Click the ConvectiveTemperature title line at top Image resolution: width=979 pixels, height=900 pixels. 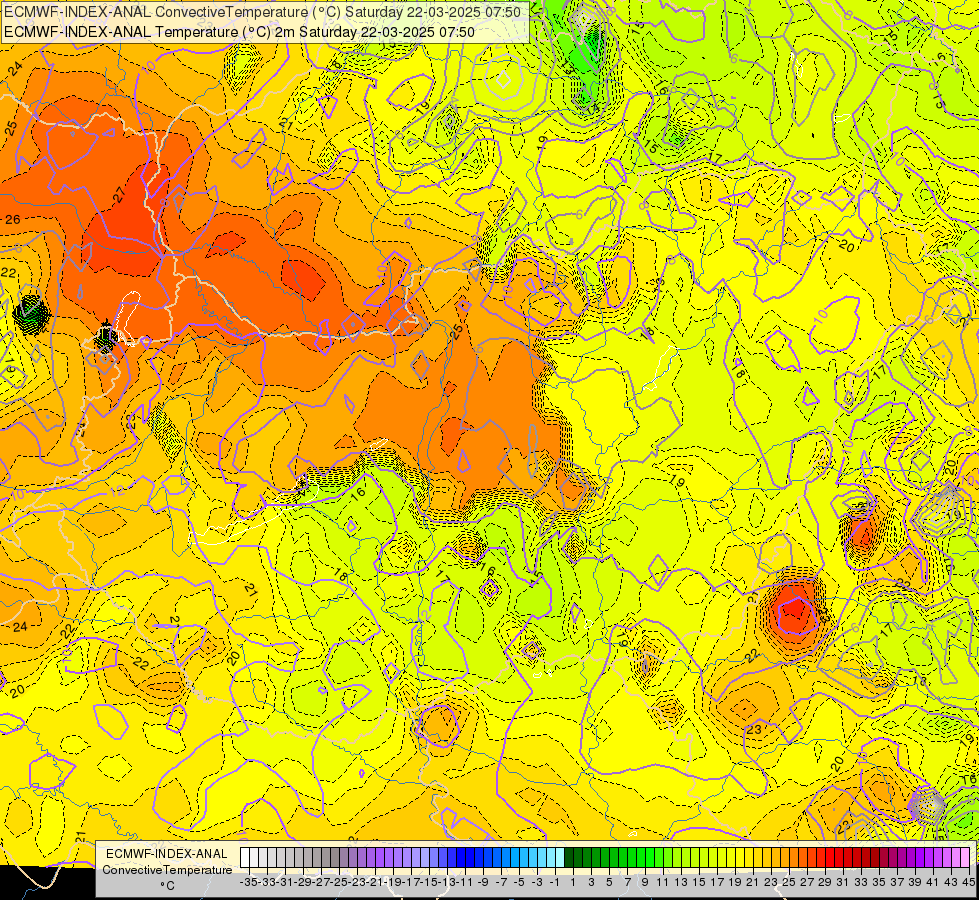[262, 11]
